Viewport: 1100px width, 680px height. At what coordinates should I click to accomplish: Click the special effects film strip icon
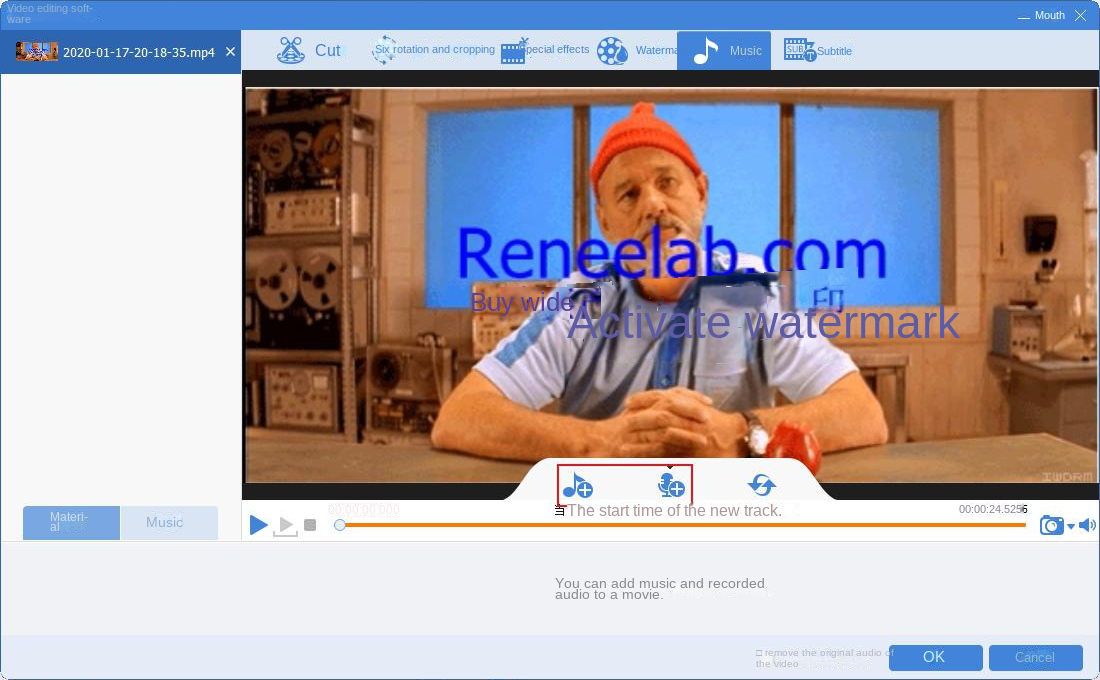(x=514, y=51)
